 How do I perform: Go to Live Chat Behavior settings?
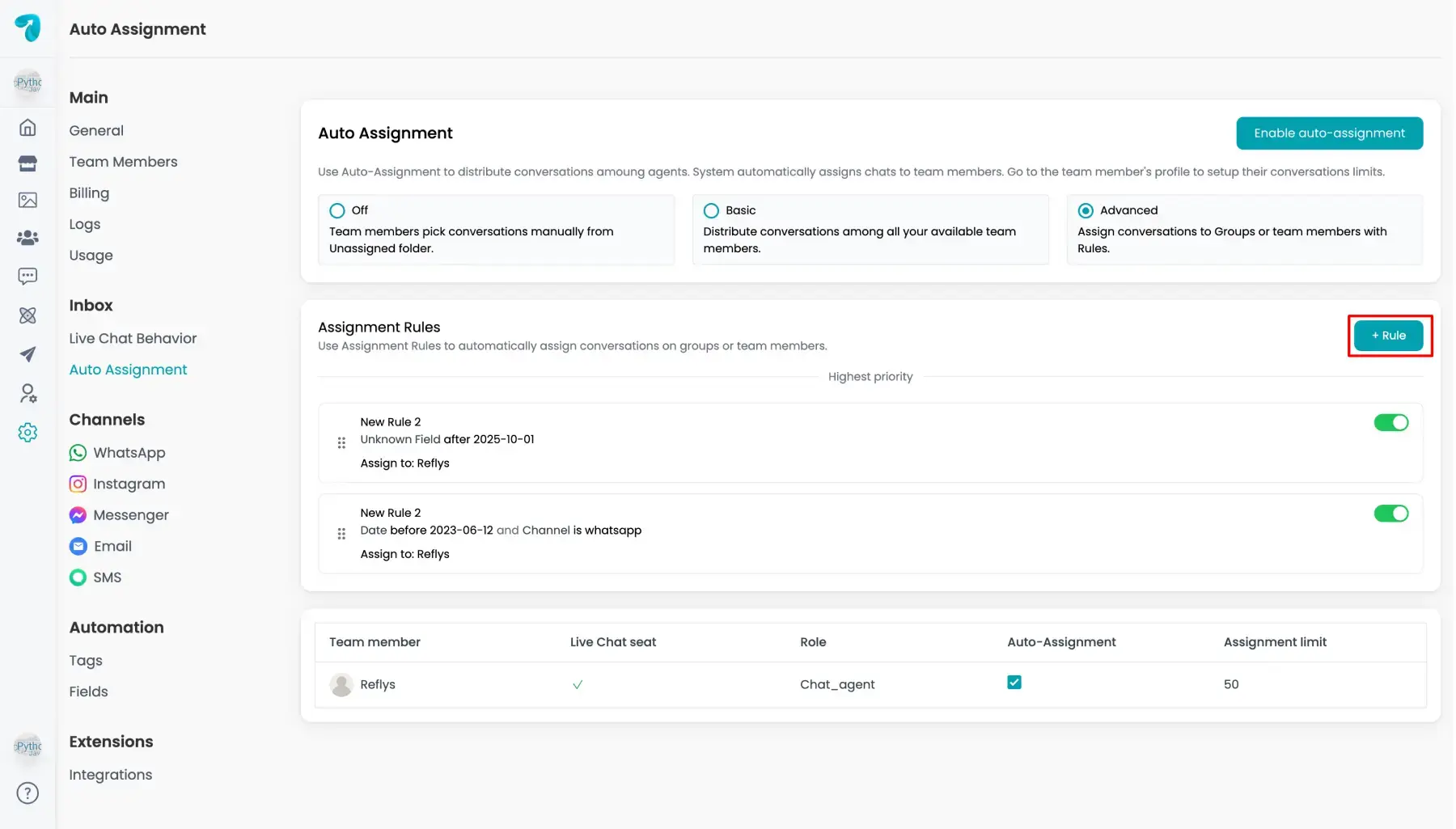(133, 339)
